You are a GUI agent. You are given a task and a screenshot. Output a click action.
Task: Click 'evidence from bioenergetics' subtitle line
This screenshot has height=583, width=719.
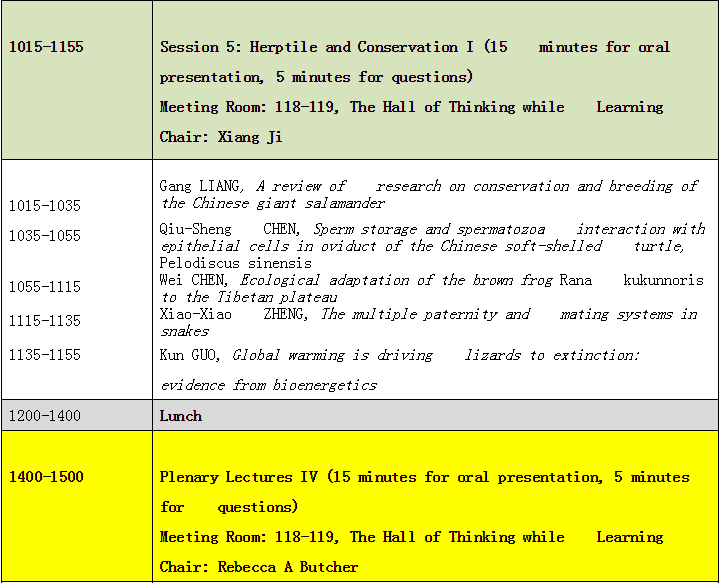click(269, 385)
